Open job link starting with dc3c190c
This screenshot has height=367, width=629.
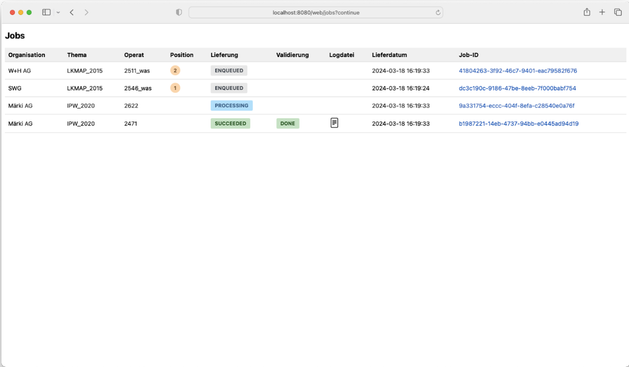517,88
